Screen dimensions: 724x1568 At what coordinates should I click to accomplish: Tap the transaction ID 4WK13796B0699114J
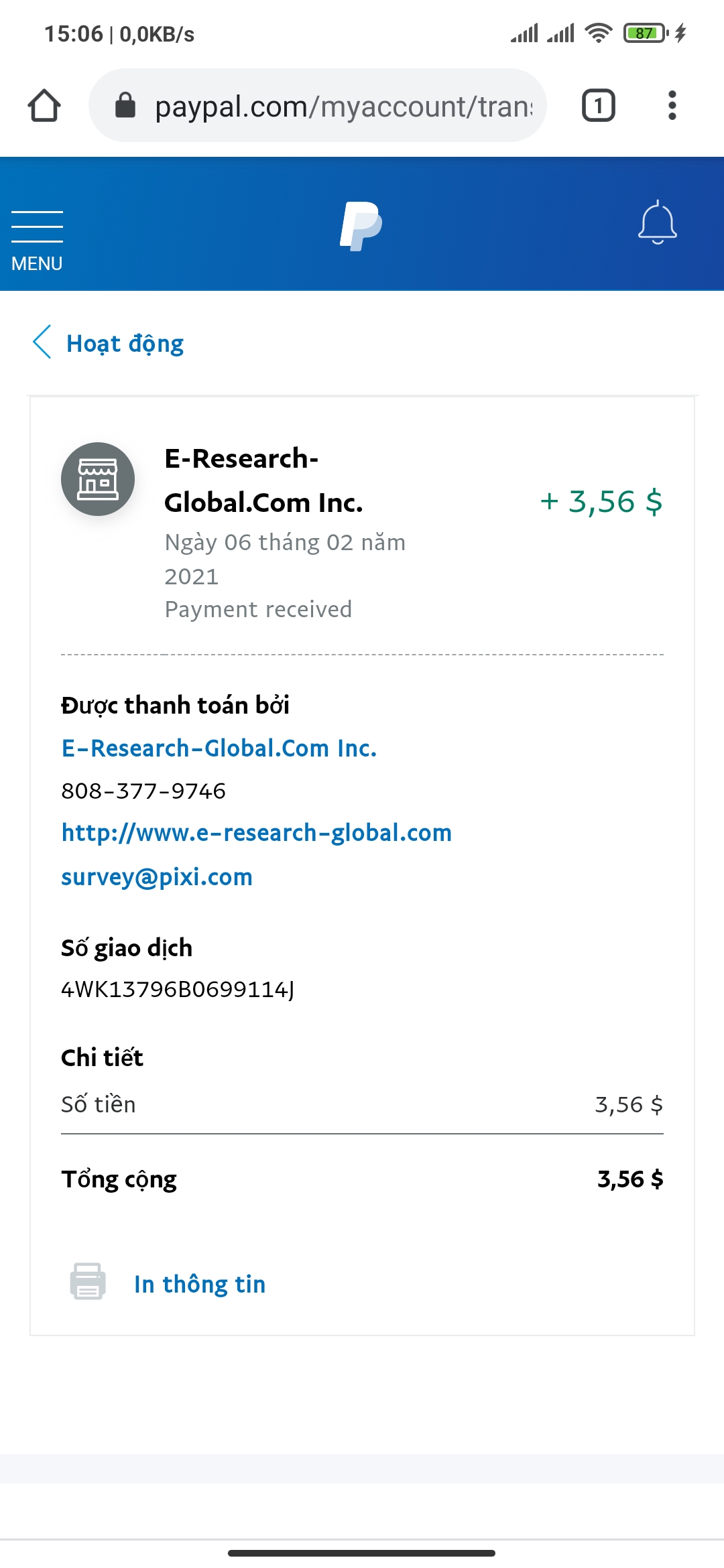click(x=178, y=989)
